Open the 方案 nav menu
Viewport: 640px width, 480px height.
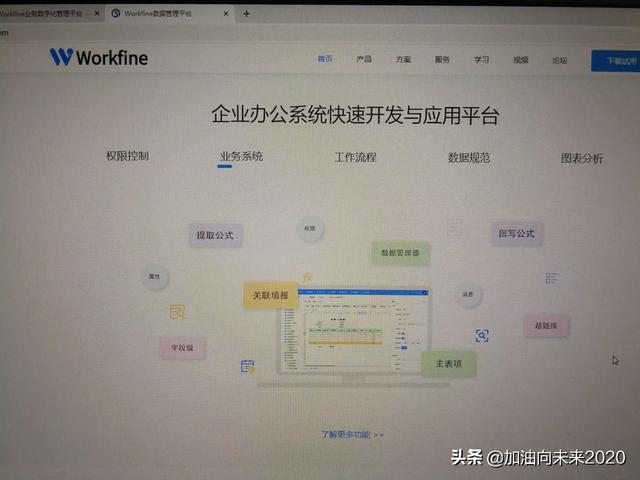pyautogui.click(x=403, y=59)
